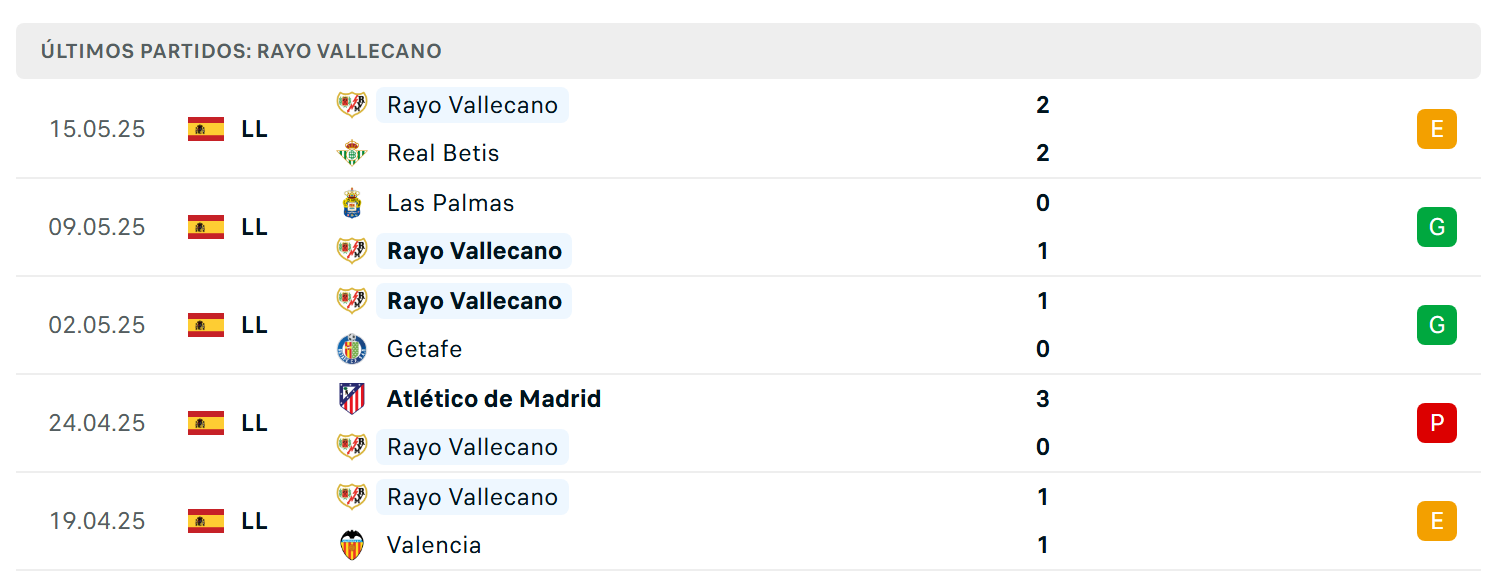The image size is (1496, 587).
Task: Click the Spain flag on 24.04.25 row
Action: (x=206, y=423)
